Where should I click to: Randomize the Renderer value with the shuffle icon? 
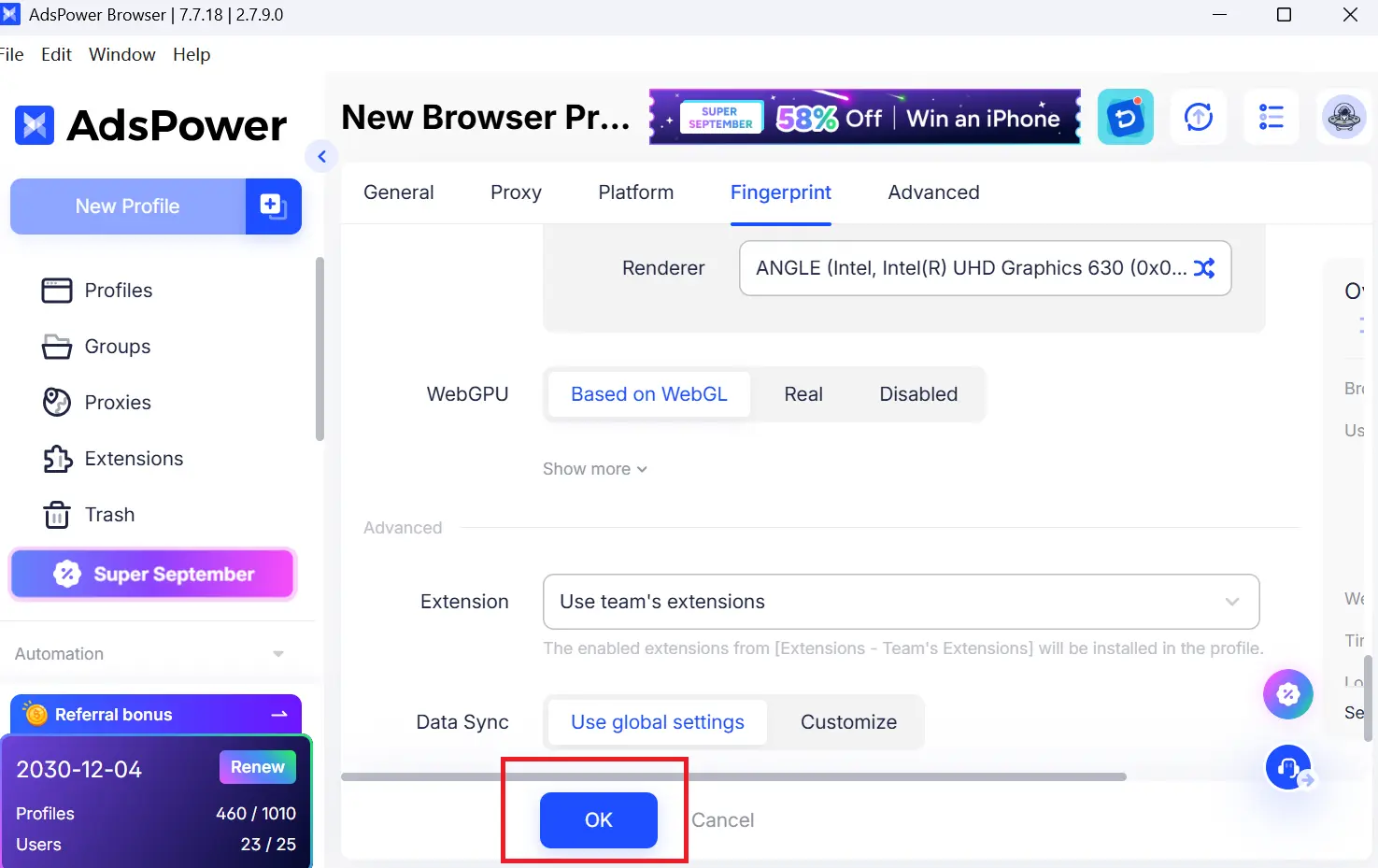coord(1204,268)
